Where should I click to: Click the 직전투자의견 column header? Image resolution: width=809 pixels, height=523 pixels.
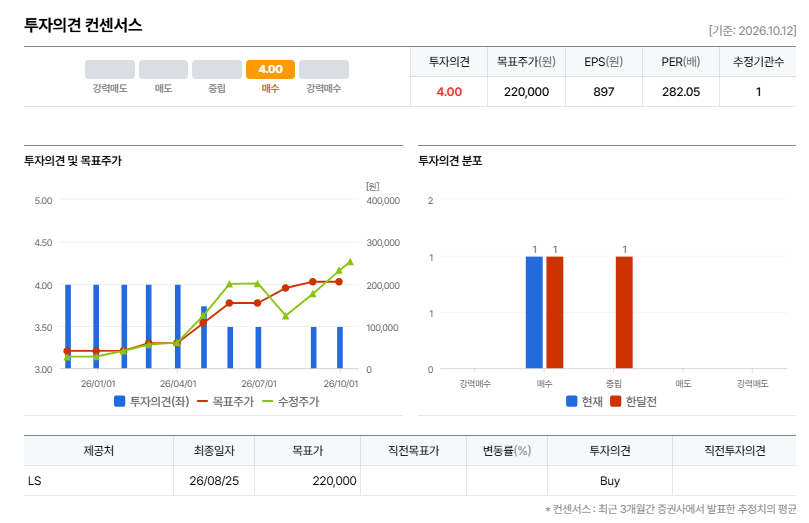pos(734,451)
